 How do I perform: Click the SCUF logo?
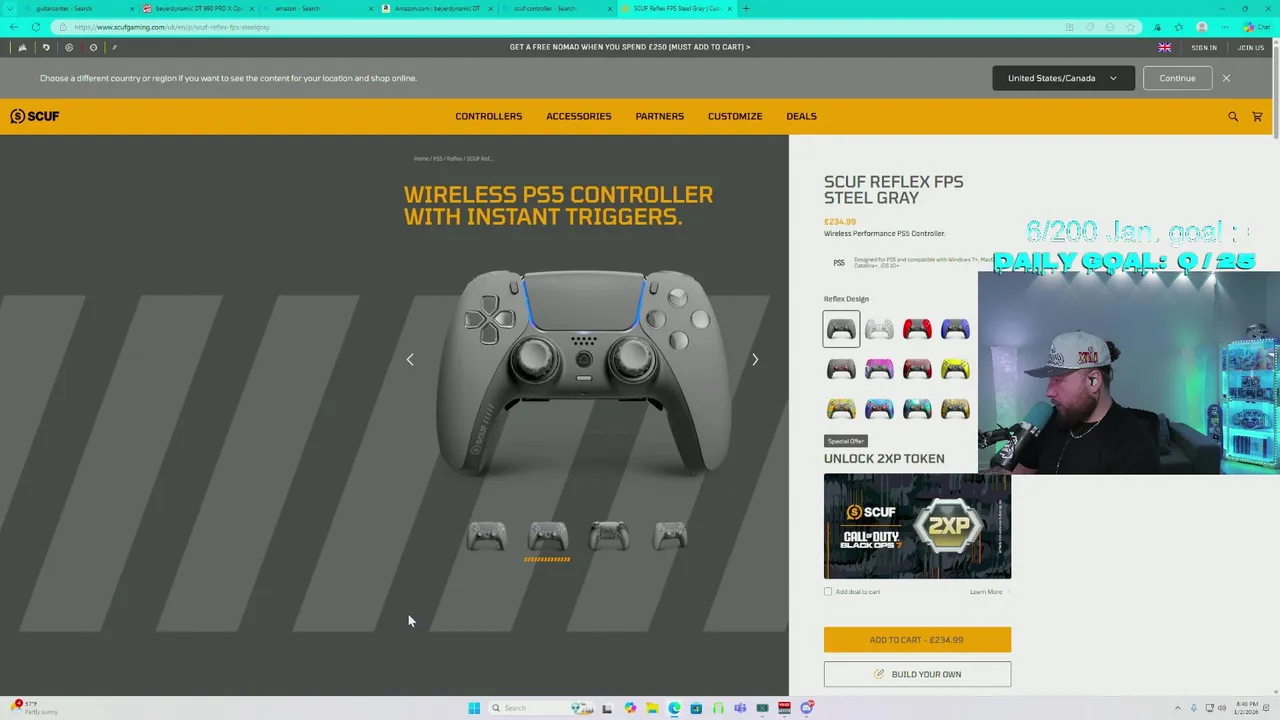(x=35, y=116)
